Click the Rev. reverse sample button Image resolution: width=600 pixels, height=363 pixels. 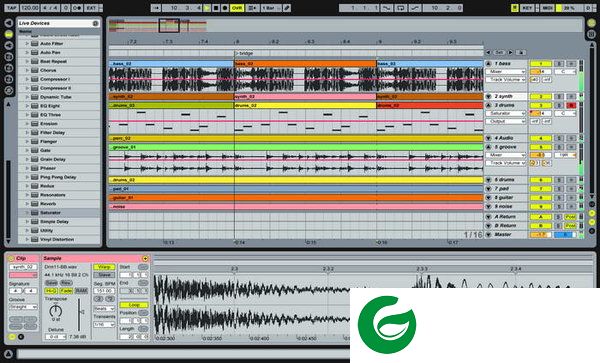click(66, 283)
